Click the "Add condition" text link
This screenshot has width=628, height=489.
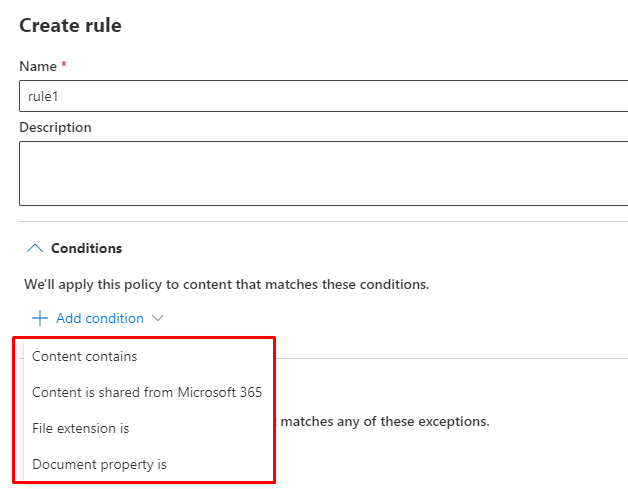[100, 318]
